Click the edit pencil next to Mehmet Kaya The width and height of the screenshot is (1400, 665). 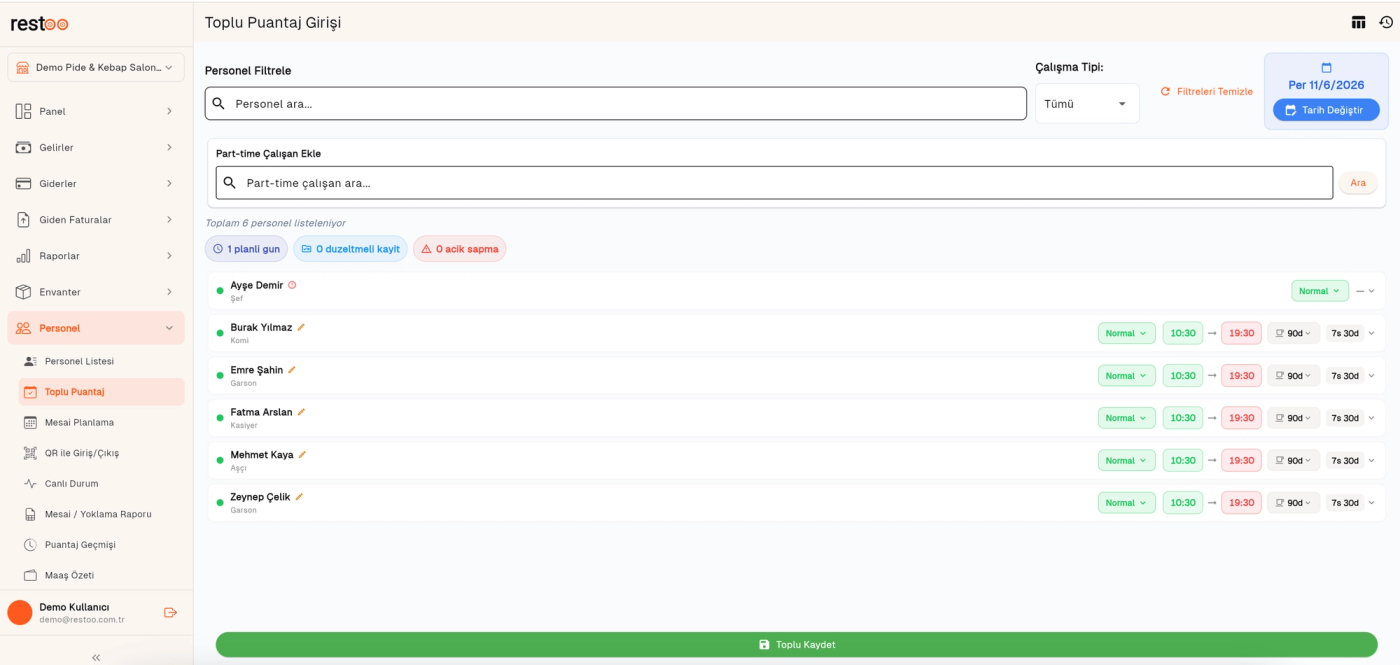(x=302, y=455)
